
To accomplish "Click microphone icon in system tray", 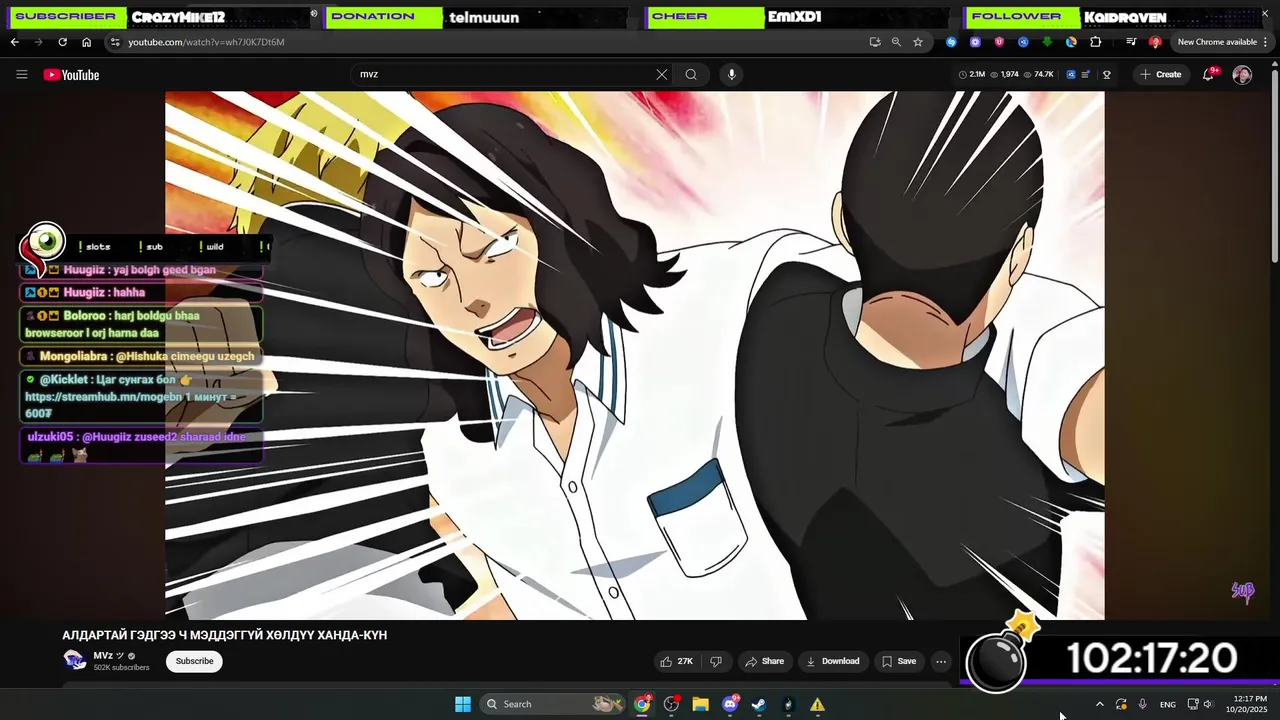I will click(x=1142, y=704).
